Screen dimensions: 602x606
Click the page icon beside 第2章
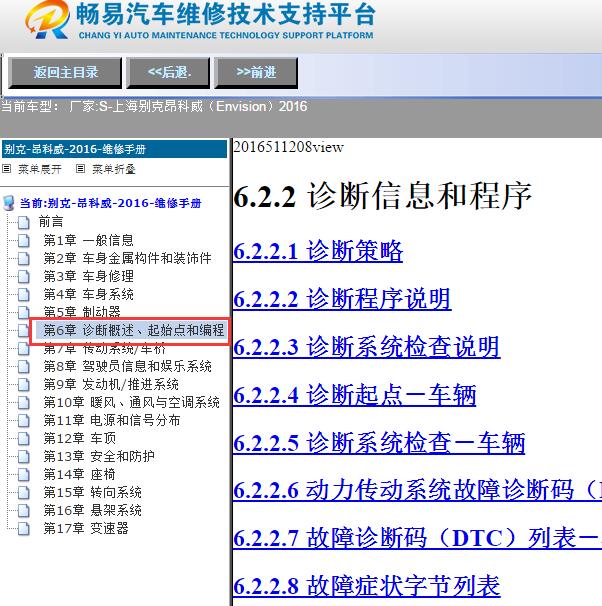(24, 259)
